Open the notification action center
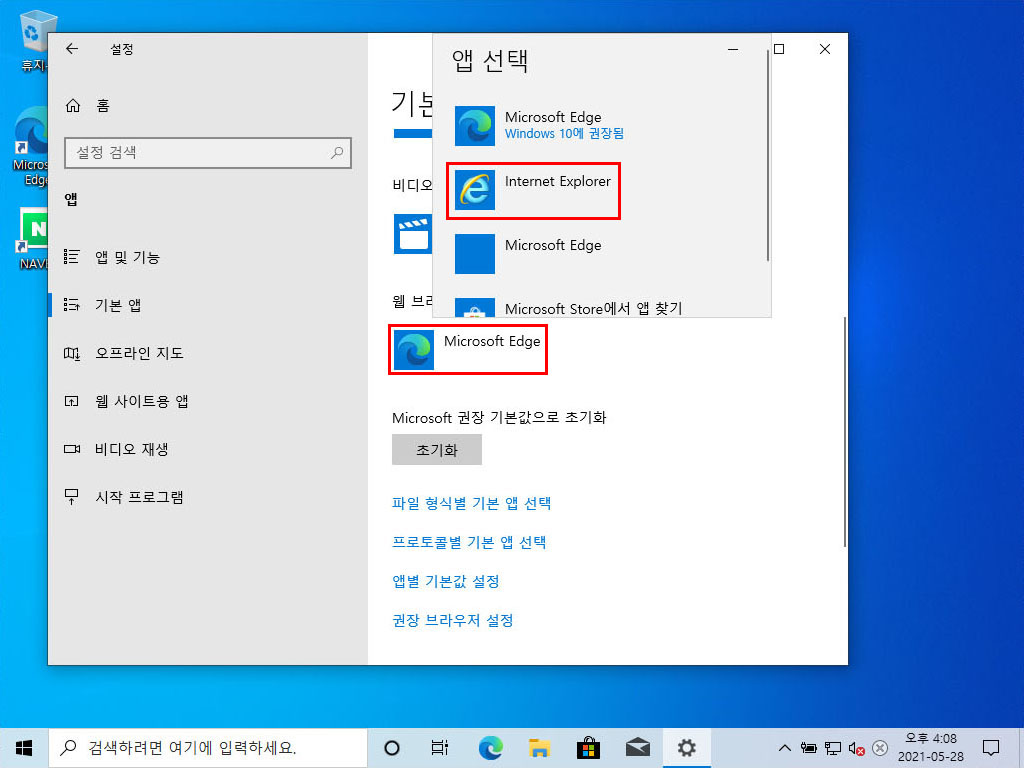The image size is (1024, 768). click(991, 748)
